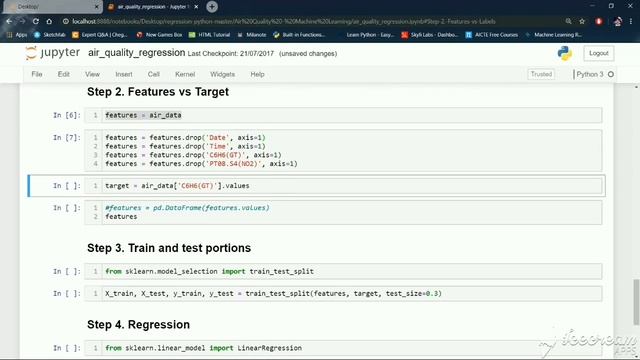640x360 pixels.
Task: Open the Help menu
Action: click(257, 74)
